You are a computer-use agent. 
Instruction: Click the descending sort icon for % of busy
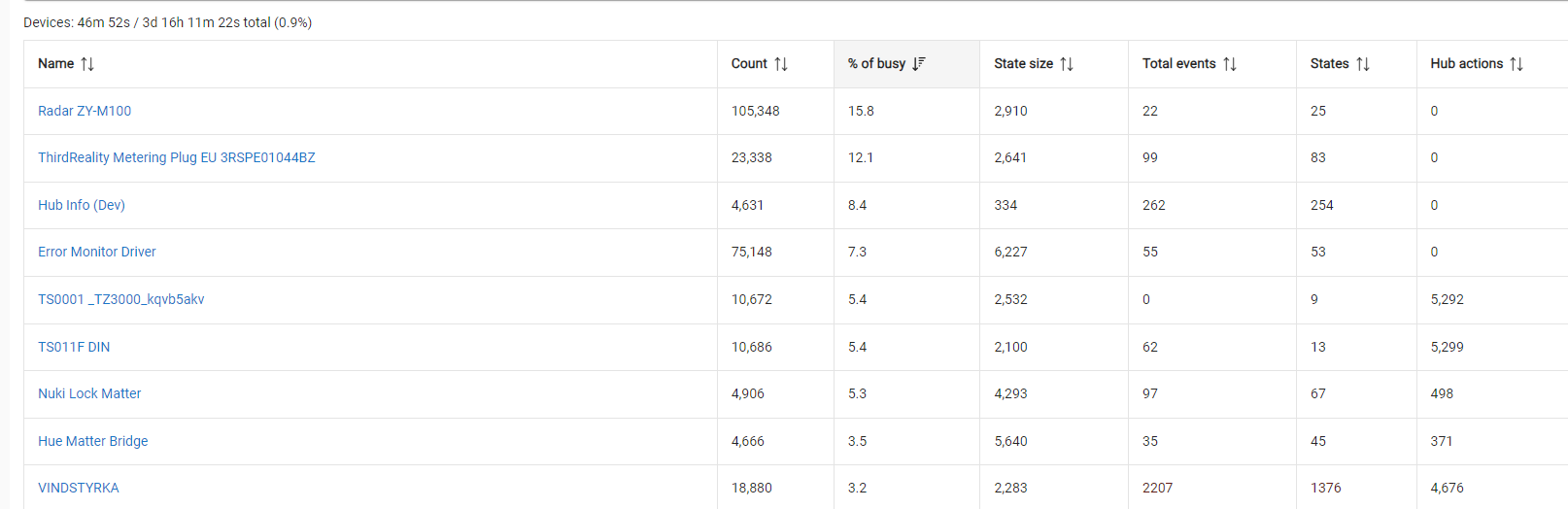point(919,64)
